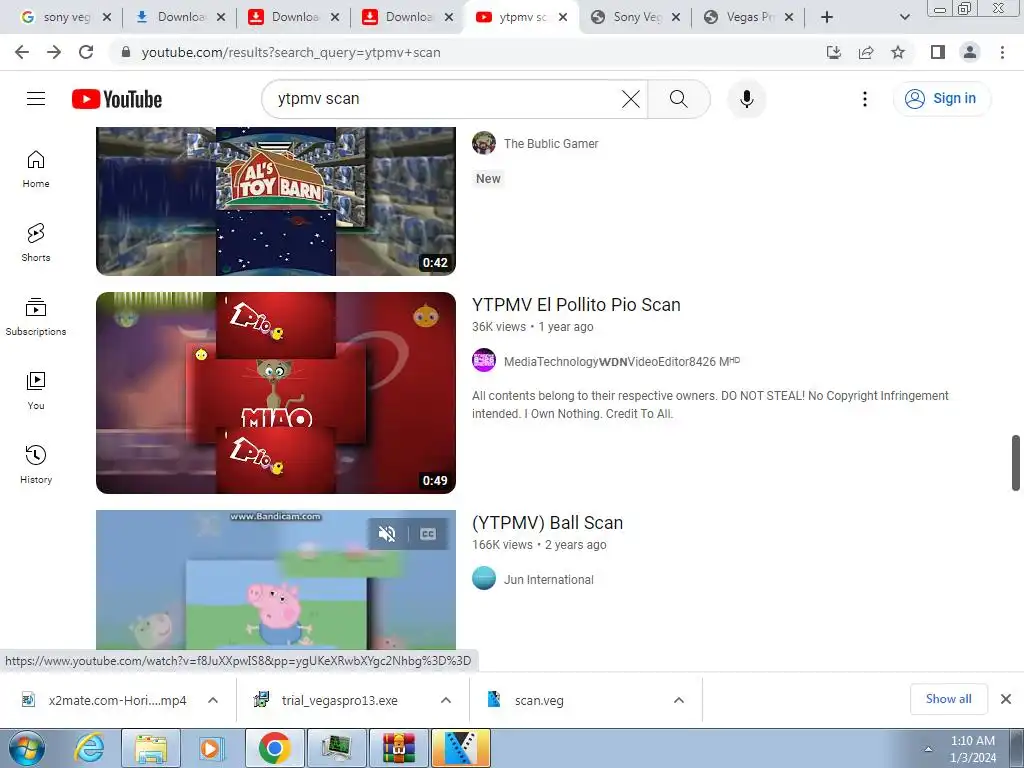Unmute the Ball Scan preview
This screenshot has width=1024, height=768.
point(387,534)
